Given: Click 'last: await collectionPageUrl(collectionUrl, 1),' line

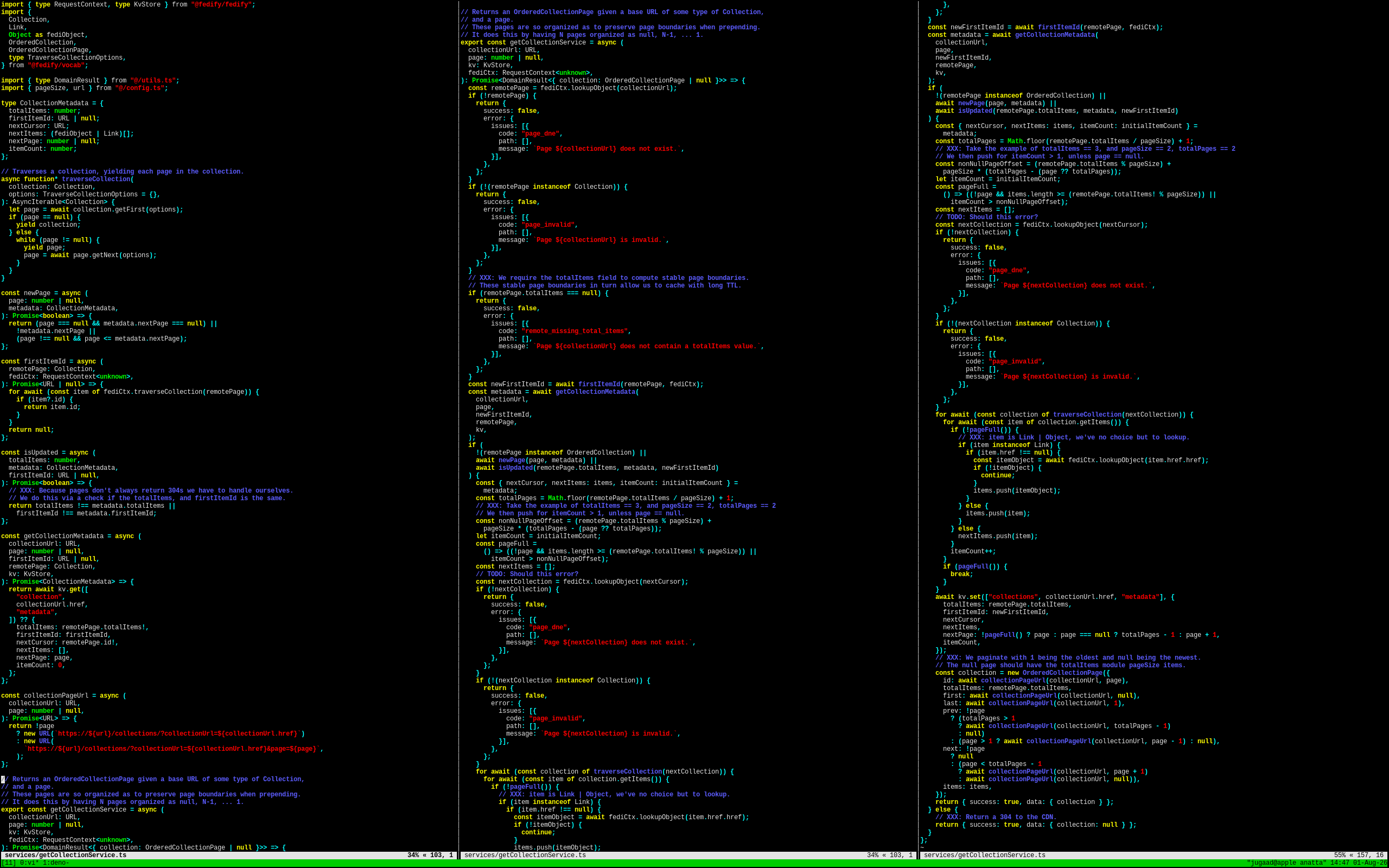Looking at the screenshot, I should (x=1034, y=703).
